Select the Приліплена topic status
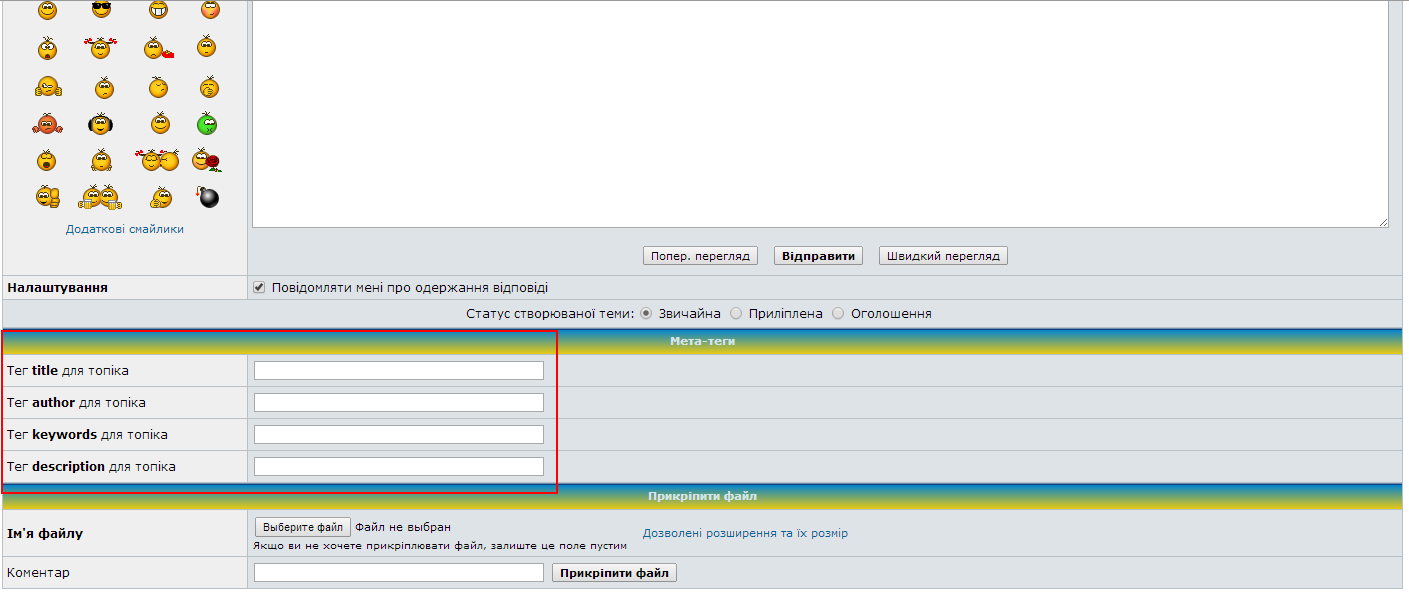This screenshot has height=606, width=1409. tap(737, 313)
